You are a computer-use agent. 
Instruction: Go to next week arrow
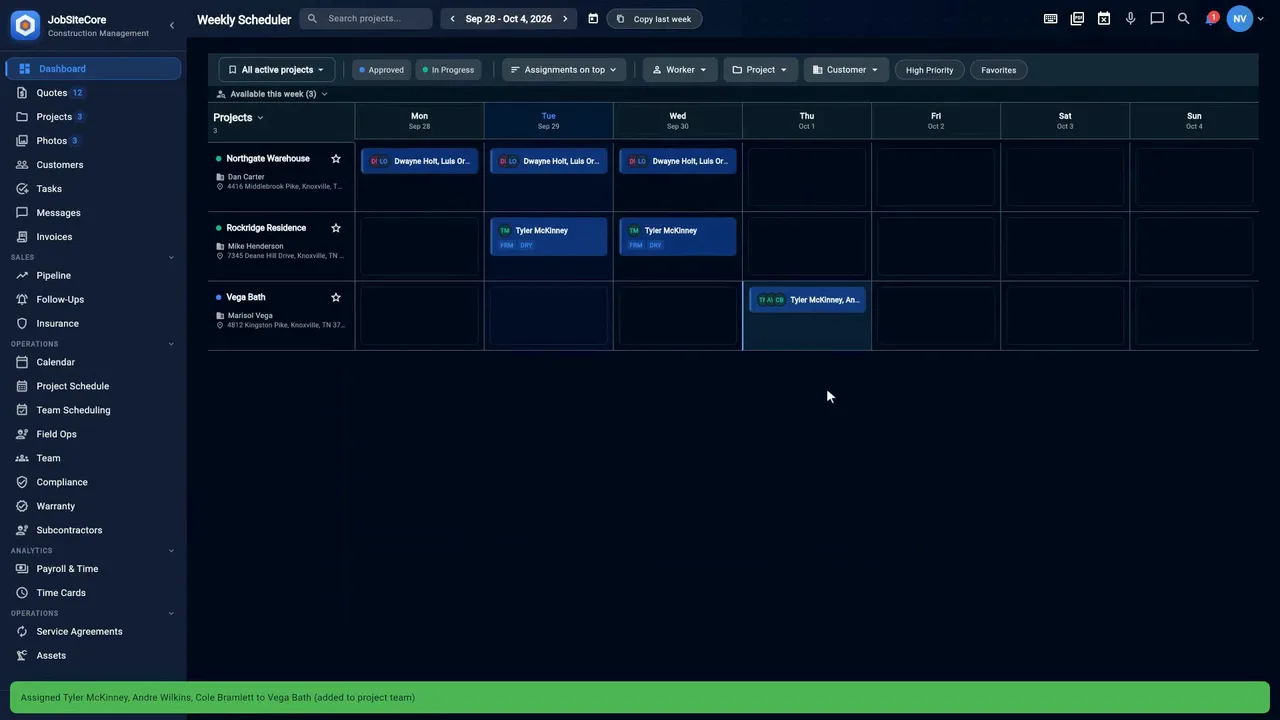coord(565,19)
